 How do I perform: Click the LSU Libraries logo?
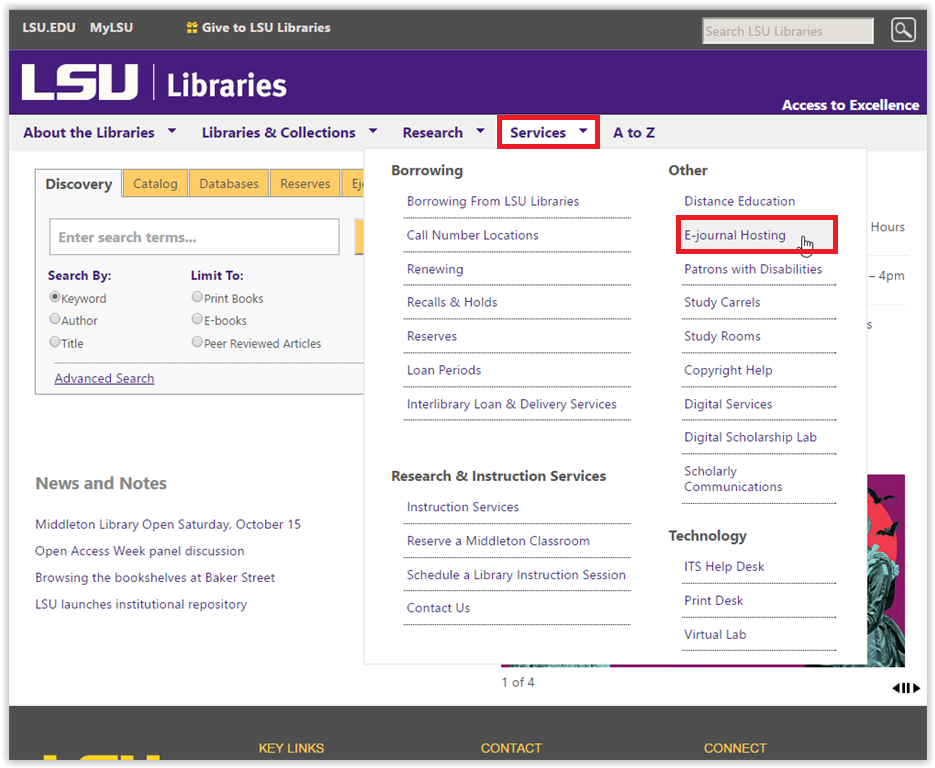click(x=154, y=82)
